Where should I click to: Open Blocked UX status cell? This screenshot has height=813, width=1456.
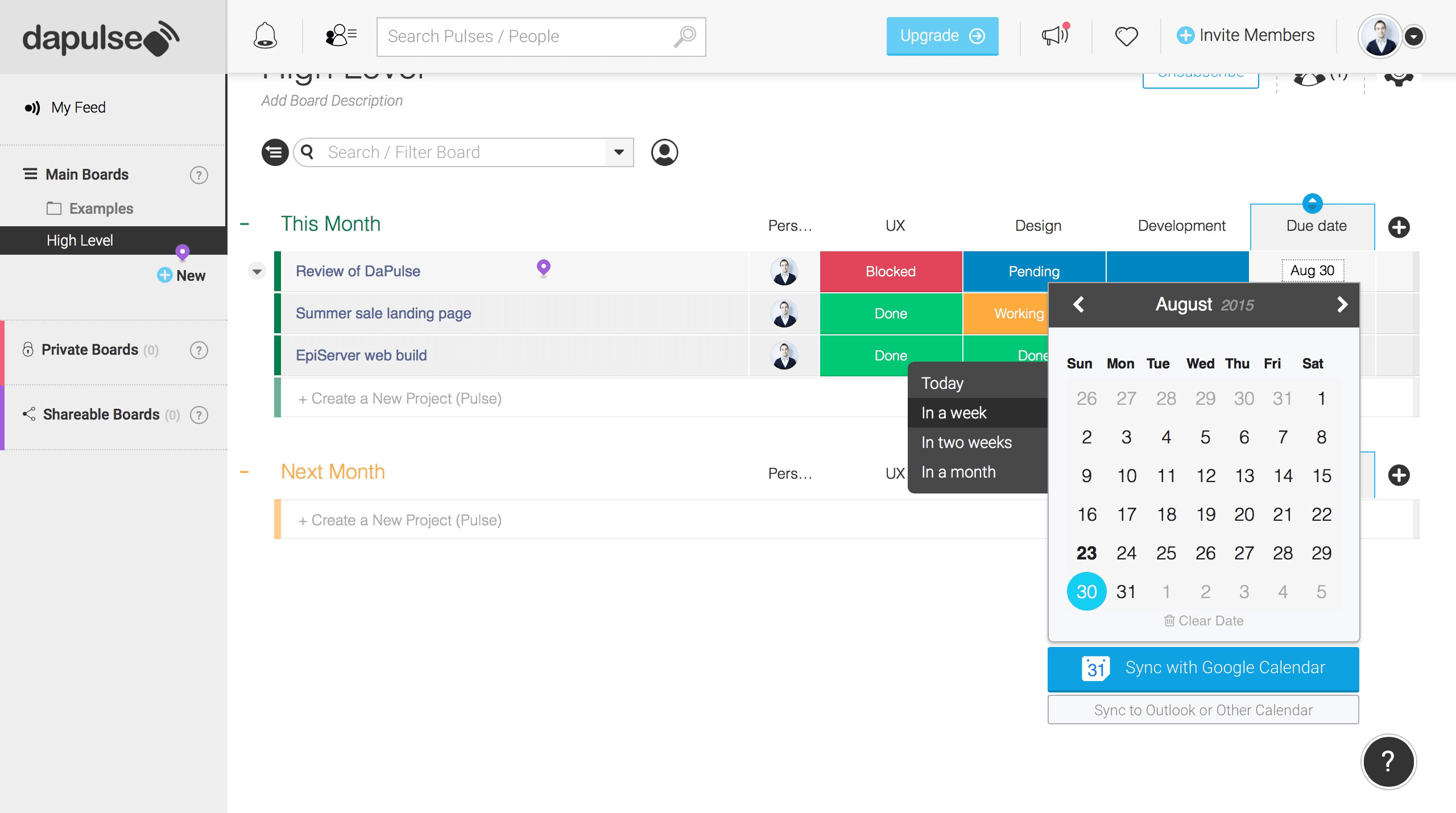point(891,271)
